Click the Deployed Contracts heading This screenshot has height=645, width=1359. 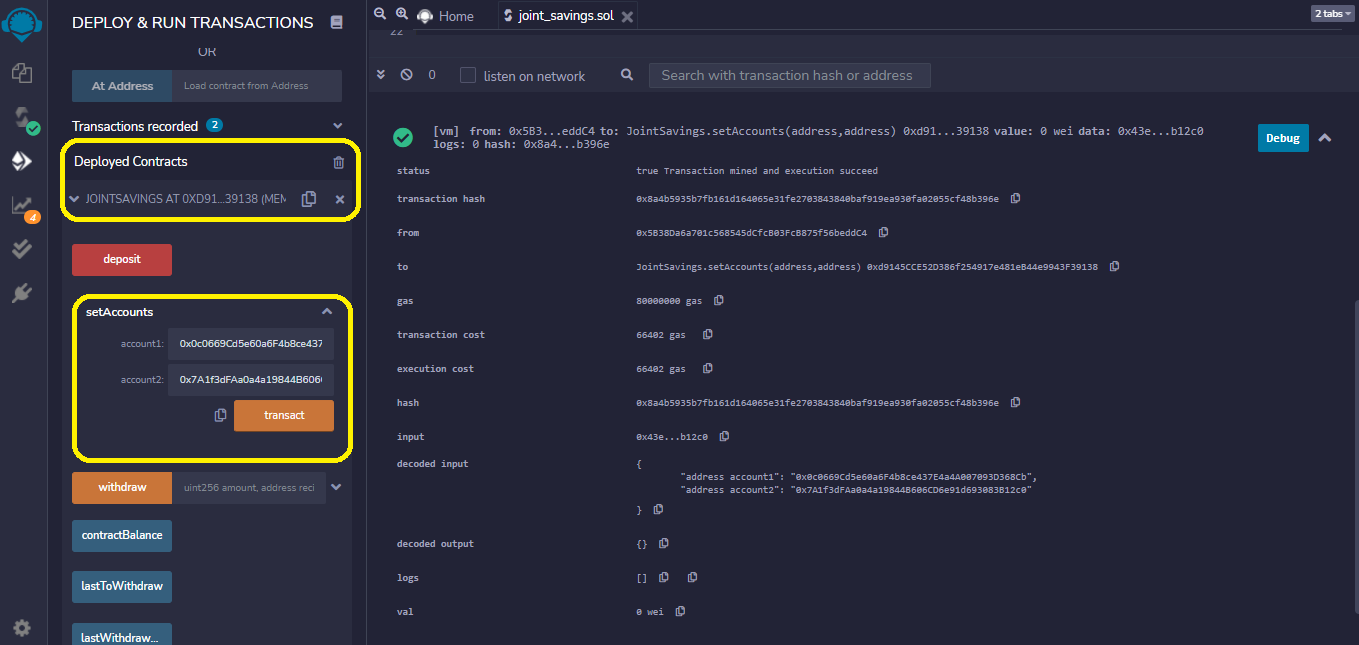[x=131, y=162]
